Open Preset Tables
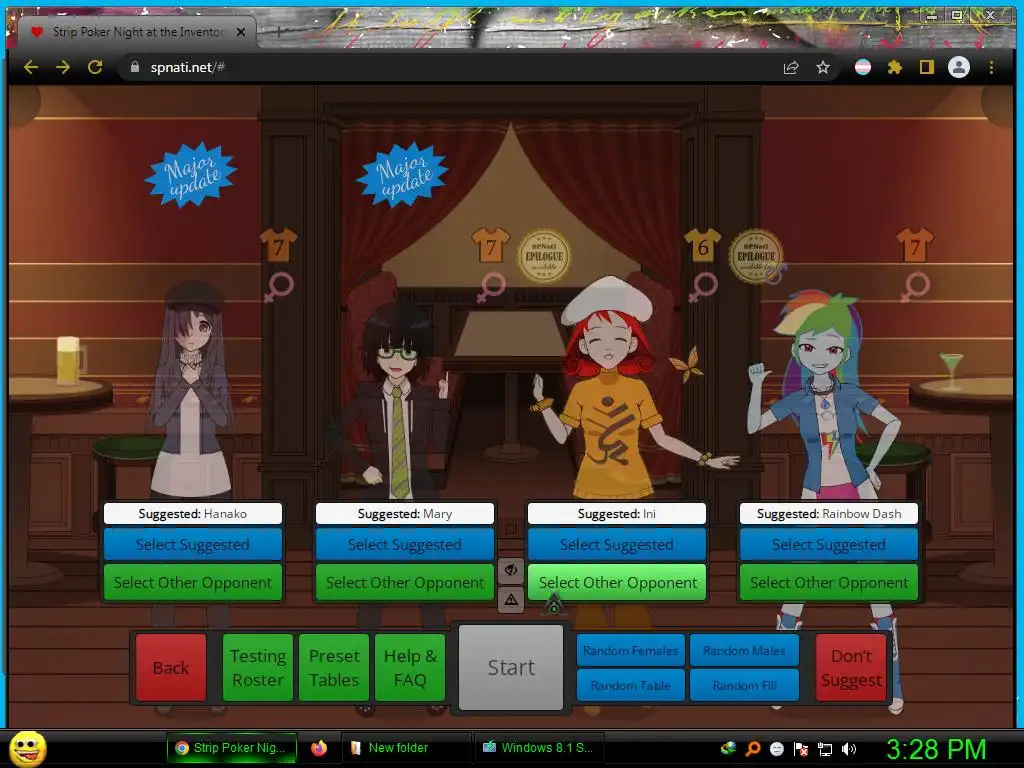Screen dimensions: 1024x768 [x=334, y=667]
